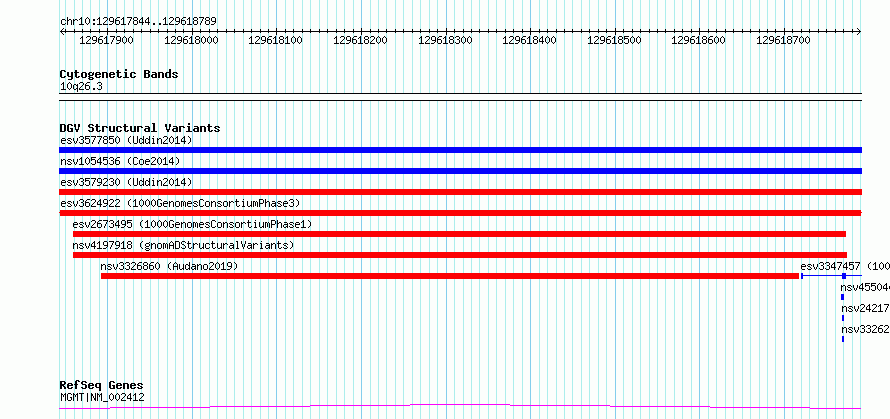Click the blue marker under nsv33262 label
Viewport: 890px width, 419px height.
click(843, 339)
